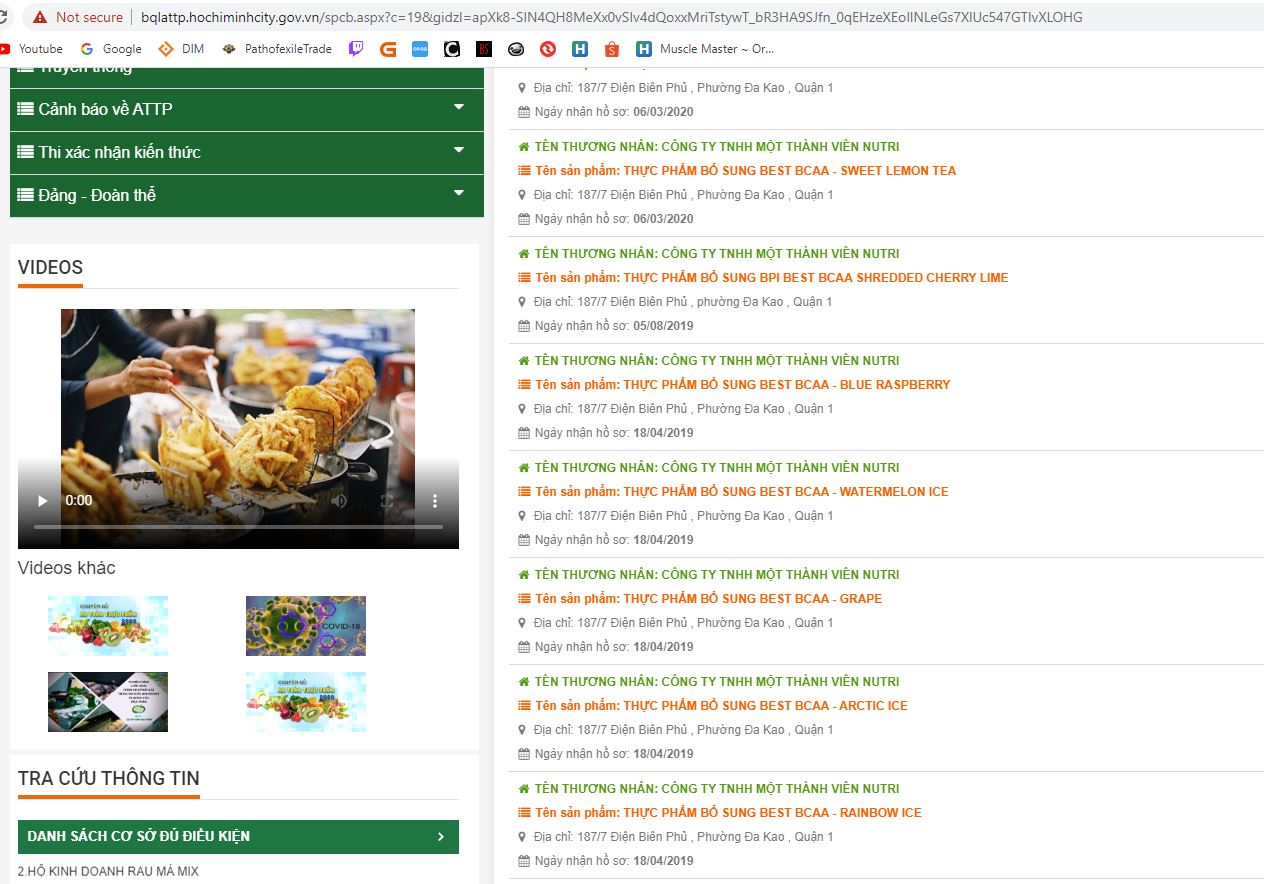1264x884 pixels.
Task: Open the Youtube bookmark
Action: (x=31, y=48)
